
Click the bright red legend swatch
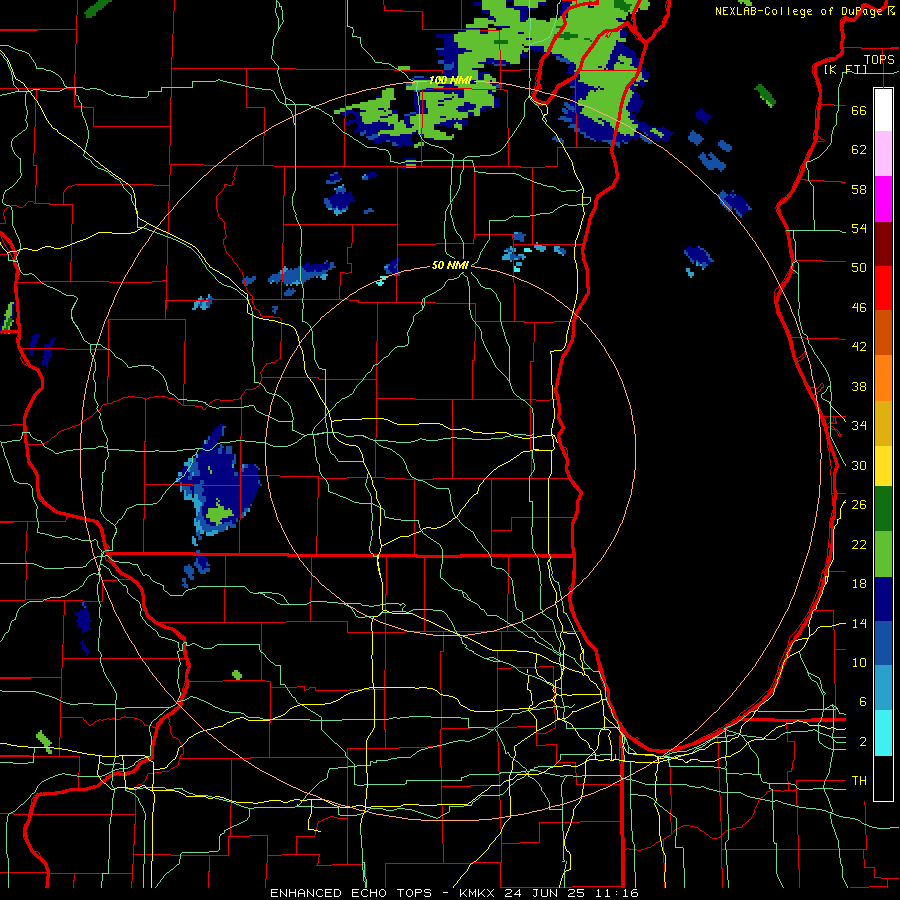[883, 288]
